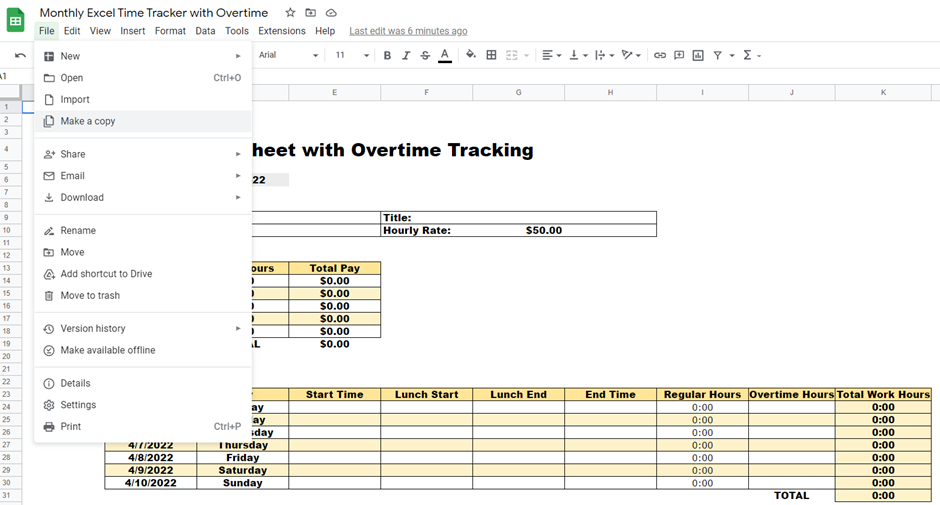Open the Arial font dropdown
Viewport: 940px width, 505px height.
coord(288,55)
